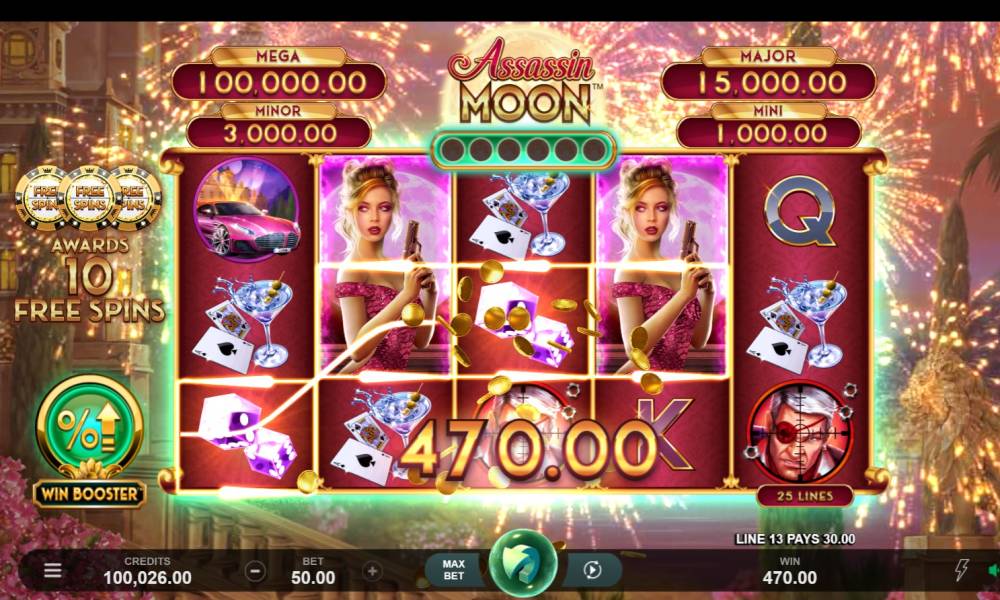Screen dimensions: 1000x600
Task: Open the hamburger menu
Action: pyautogui.click(x=53, y=570)
